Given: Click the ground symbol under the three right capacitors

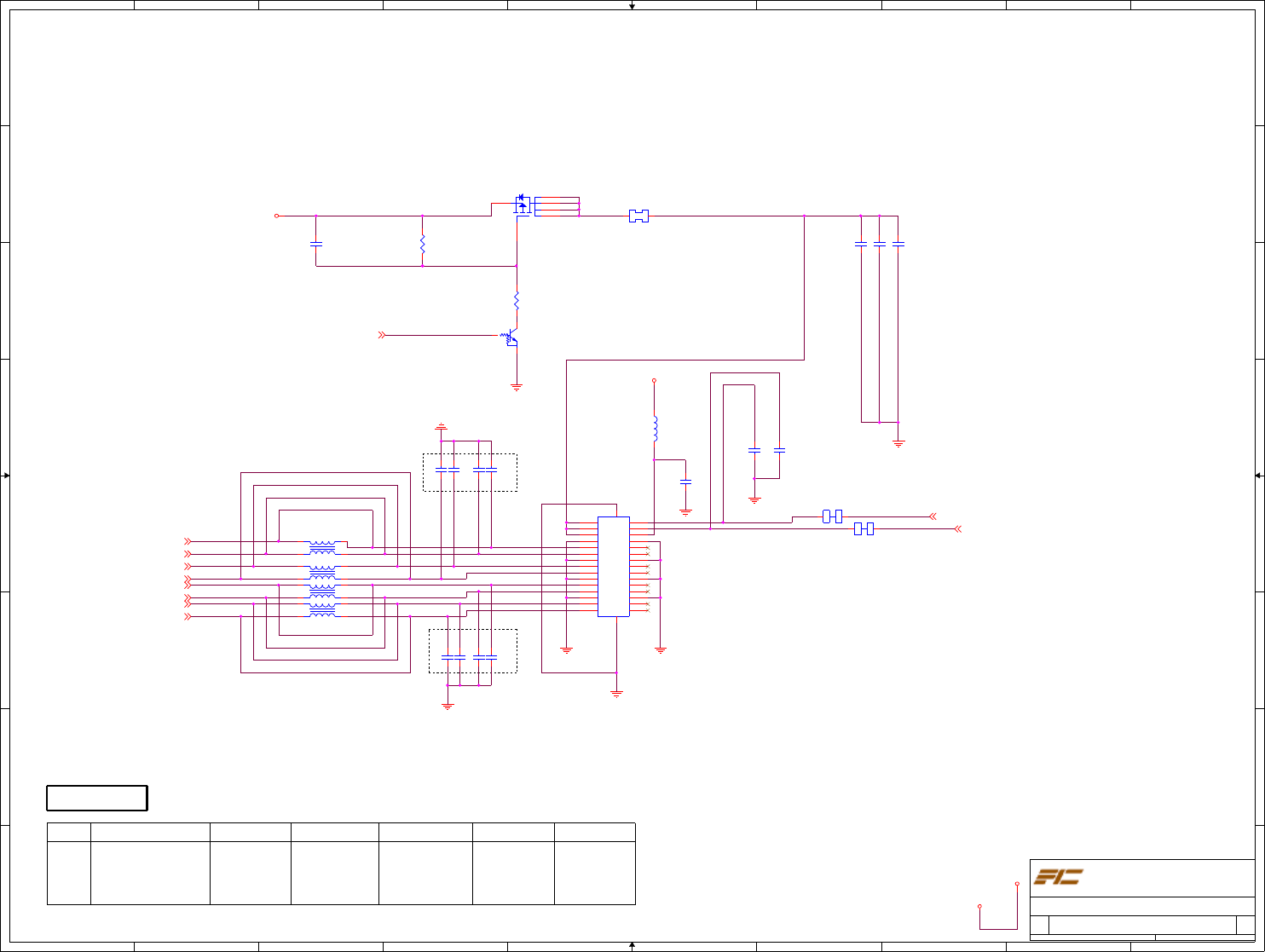Looking at the screenshot, I should coord(898,443).
